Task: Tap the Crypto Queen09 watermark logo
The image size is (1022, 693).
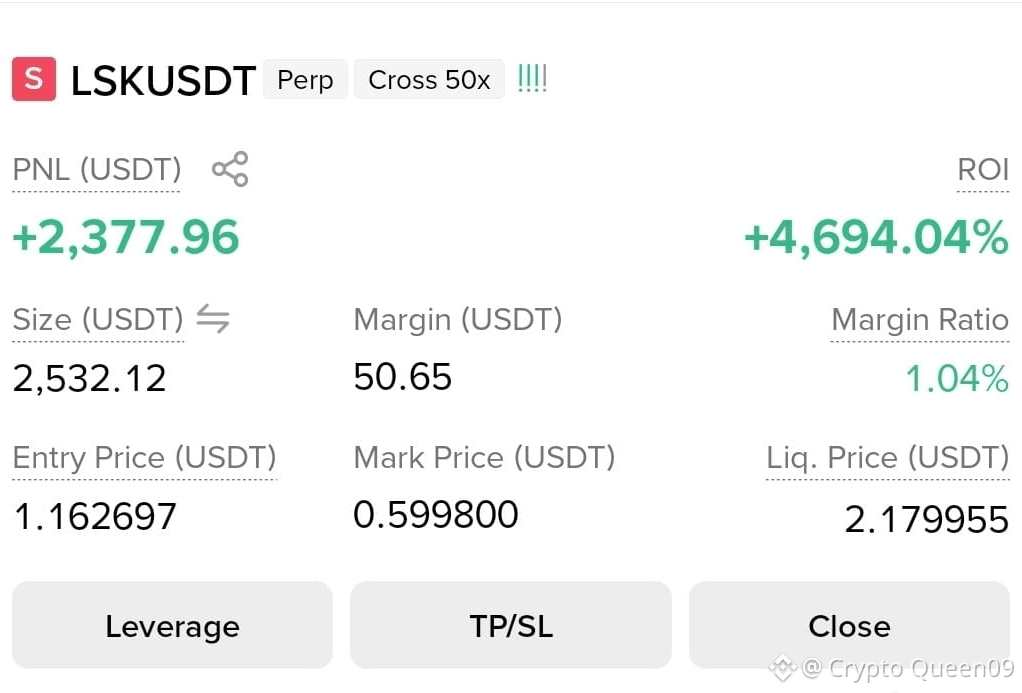Action: (782, 668)
